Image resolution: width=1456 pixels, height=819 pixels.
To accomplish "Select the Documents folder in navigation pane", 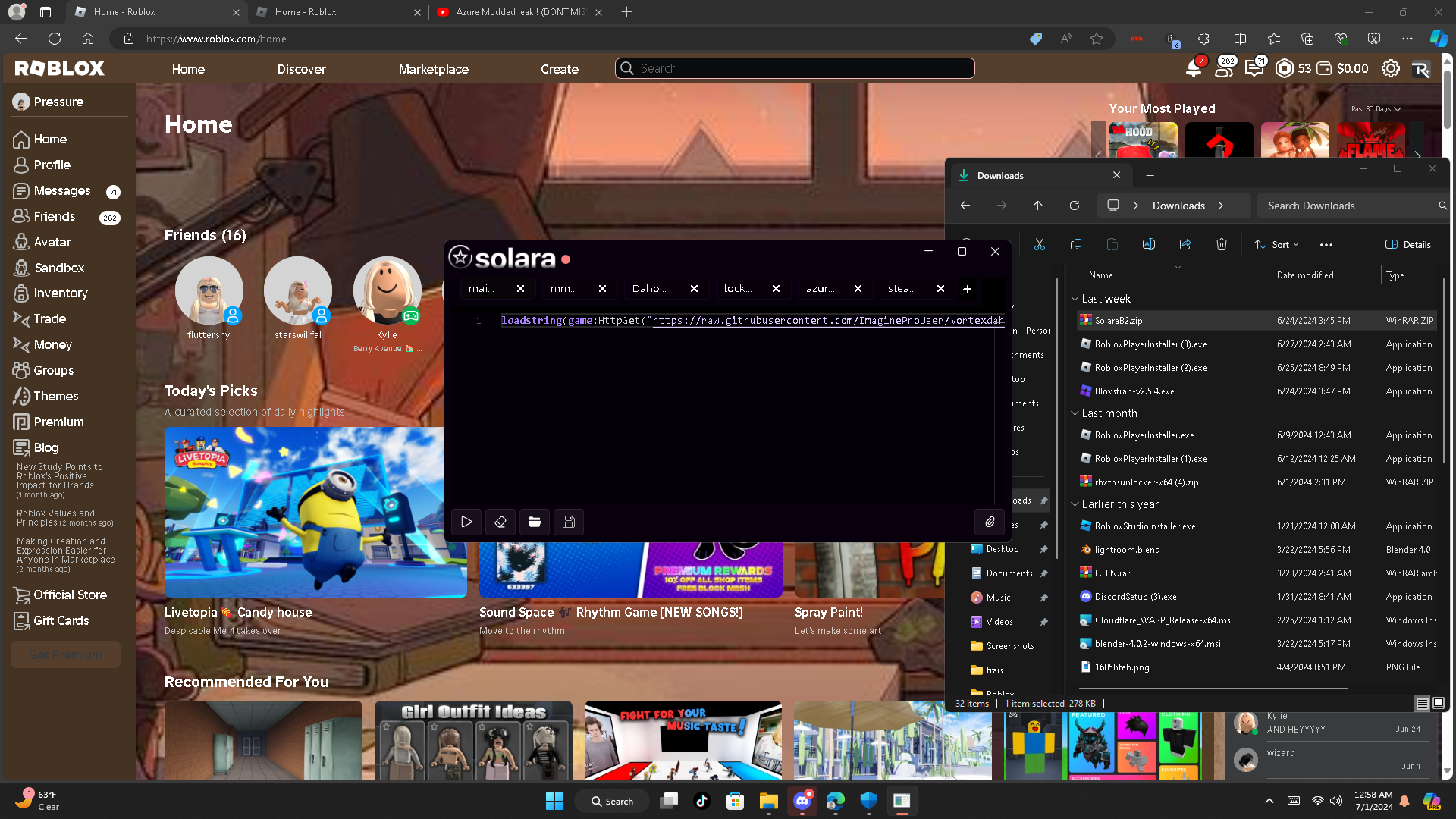I will click(1009, 573).
